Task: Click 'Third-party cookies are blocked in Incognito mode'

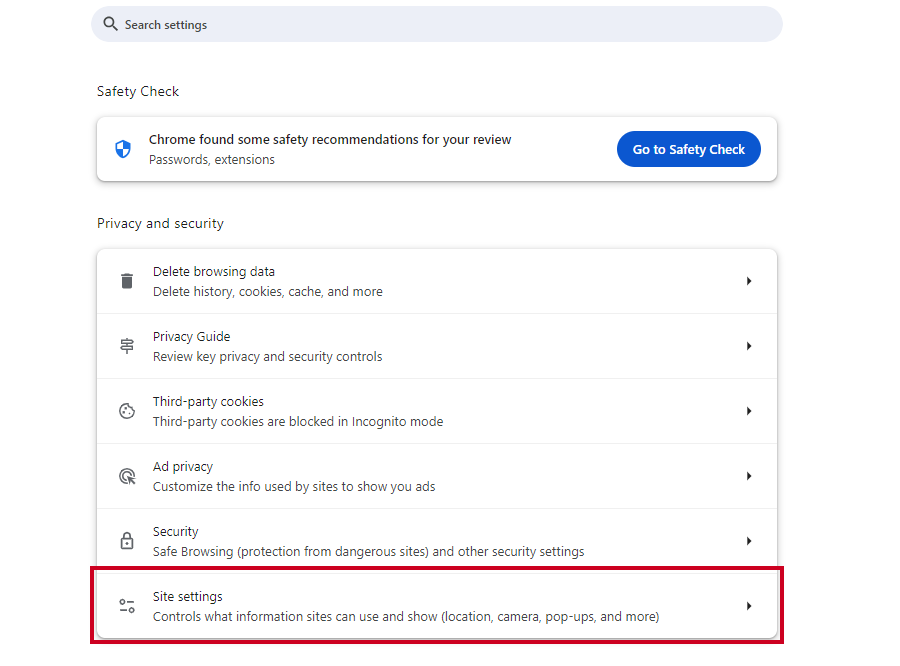Action: pos(298,421)
